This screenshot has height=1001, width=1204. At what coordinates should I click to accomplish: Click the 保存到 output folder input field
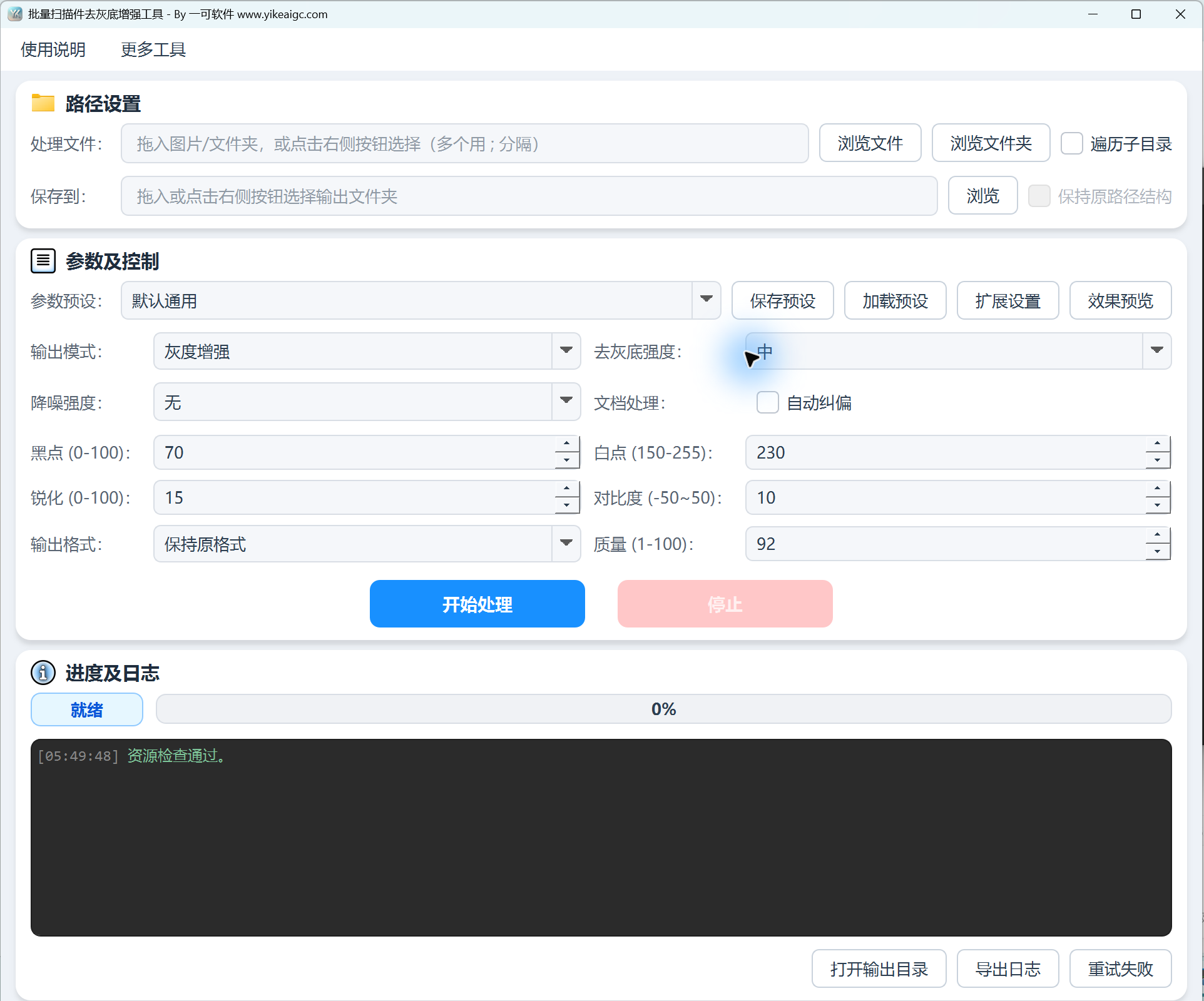529,196
